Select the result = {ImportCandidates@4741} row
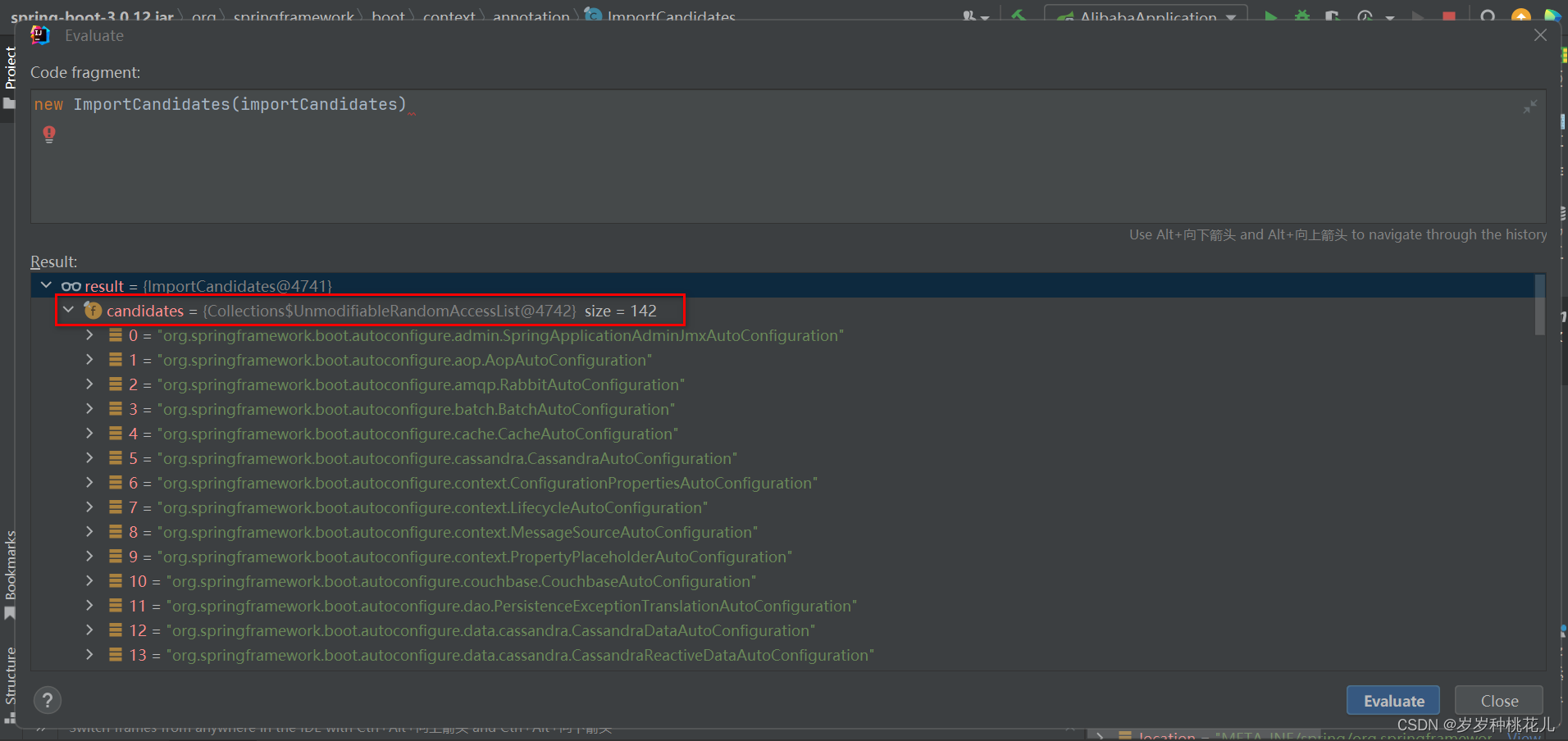Image resolution: width=1568 pixels, height=741 pixels. (x=782, y=286)
